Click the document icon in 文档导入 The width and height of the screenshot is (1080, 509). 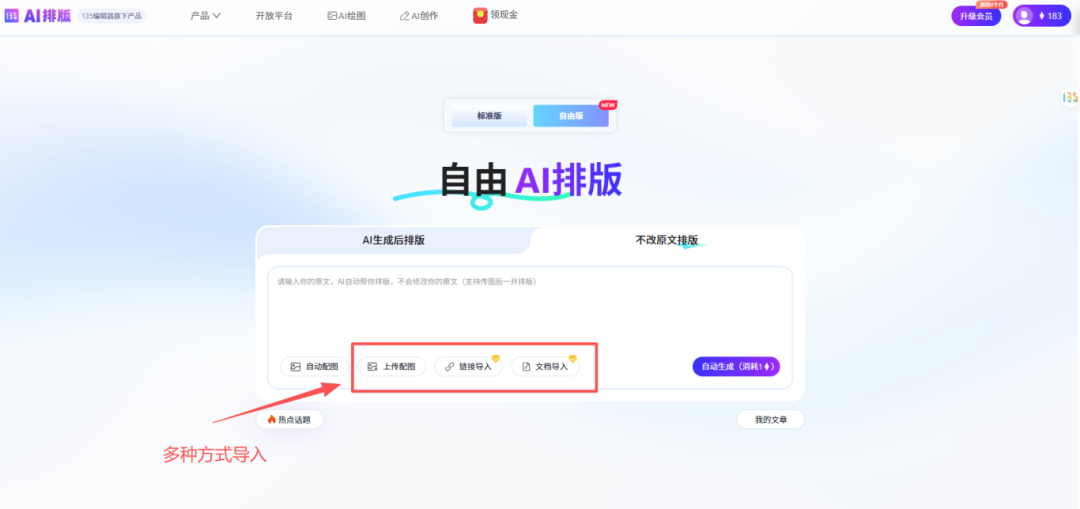(526, 367)
